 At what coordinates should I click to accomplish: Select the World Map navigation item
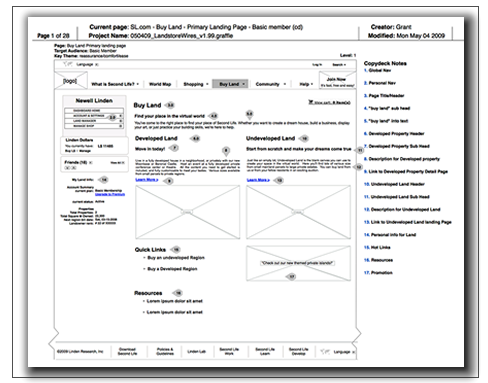point(160,84)
